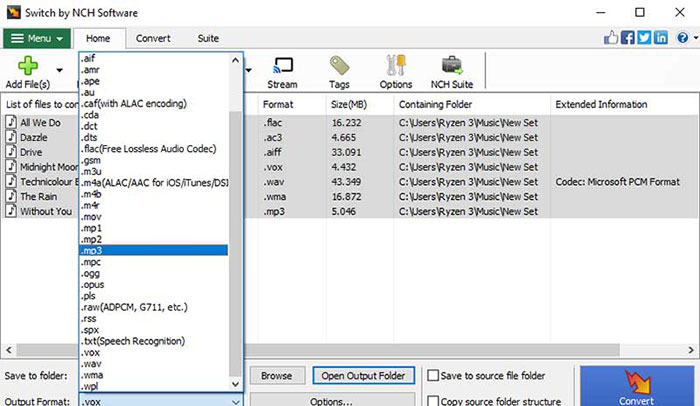Click the big blue Convert button
Image resolution: width=700 pixels, height=406 pixels.
pos(637,386)
